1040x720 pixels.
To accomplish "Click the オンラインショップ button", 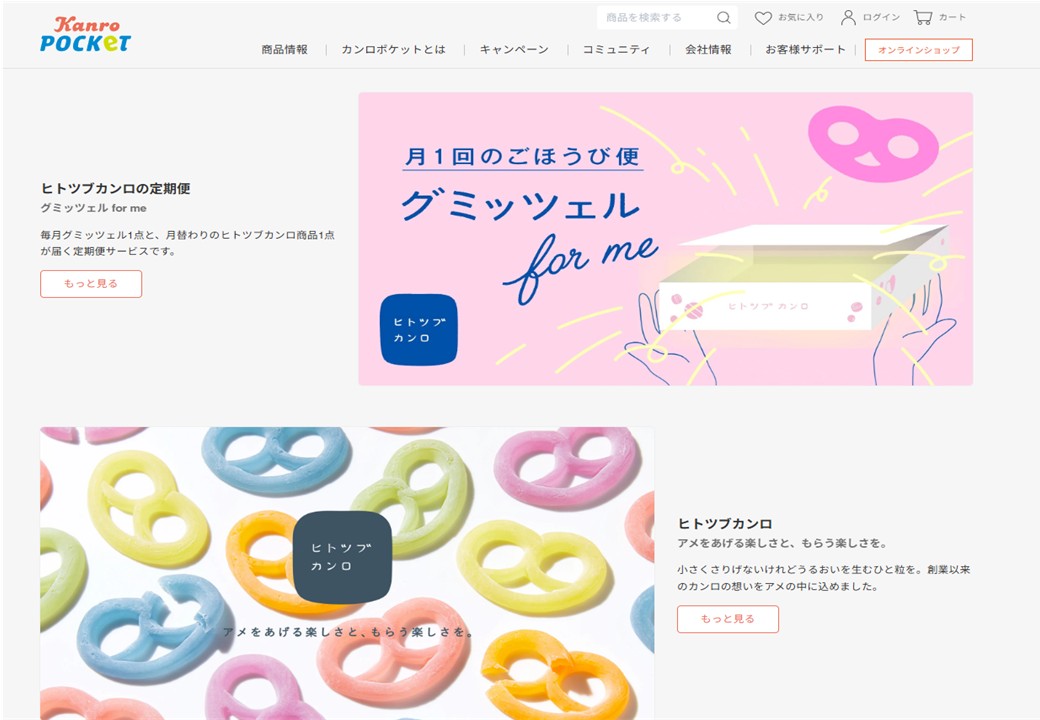I will point(919,50).
